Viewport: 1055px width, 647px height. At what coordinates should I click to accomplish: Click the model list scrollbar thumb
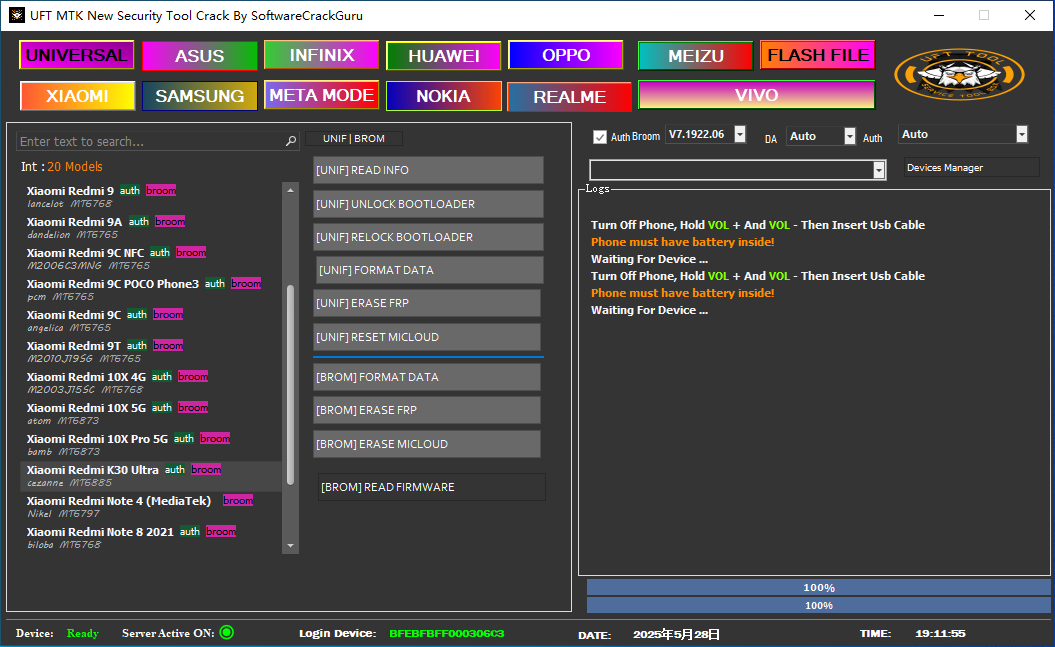(x=291, y=385)
